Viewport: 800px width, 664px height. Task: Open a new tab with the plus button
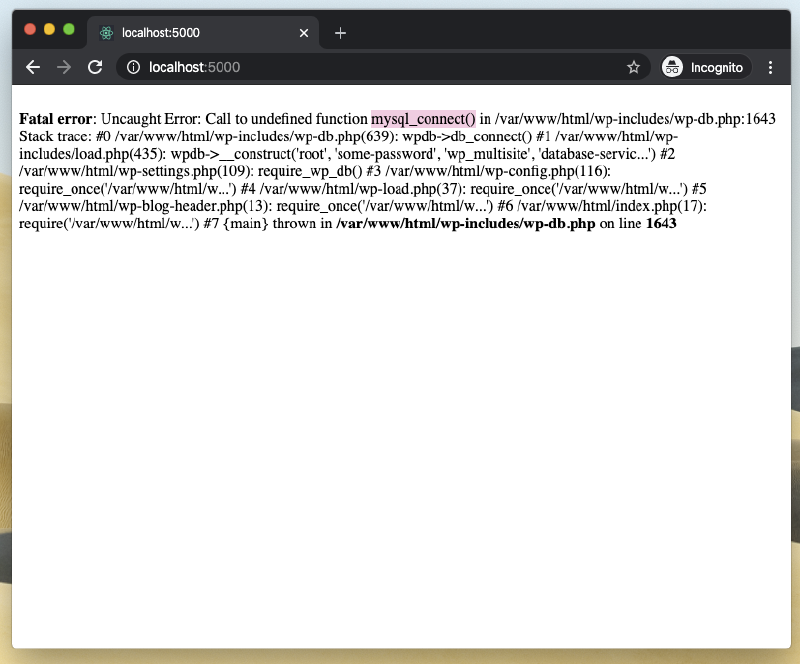tap(340, 32)
